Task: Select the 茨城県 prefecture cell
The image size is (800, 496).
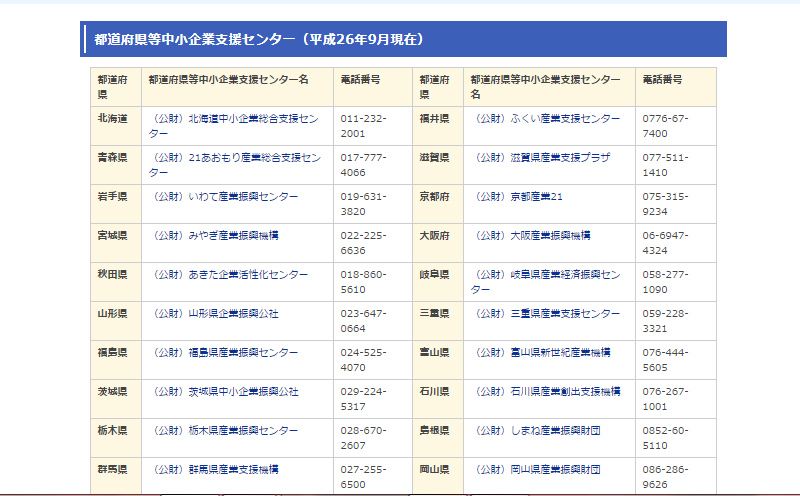Action: tap(116, 399)
